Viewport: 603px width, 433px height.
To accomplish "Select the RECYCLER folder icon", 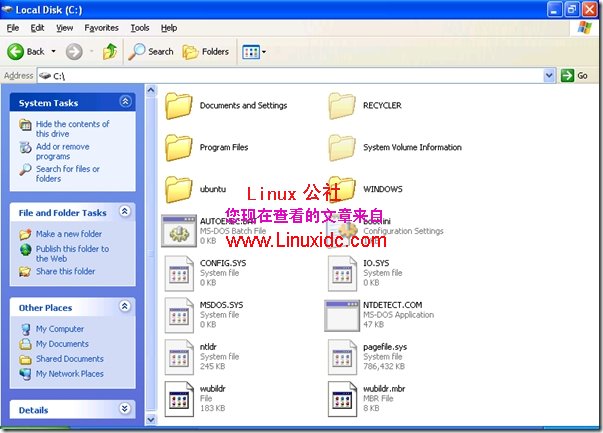I will pos(342,106).
